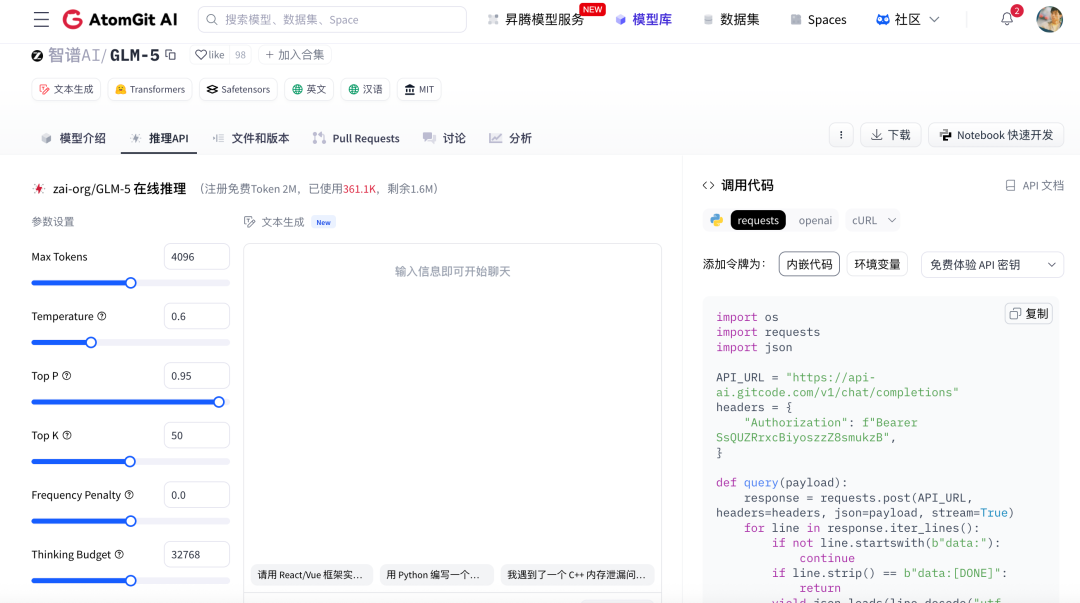
Task: Add the model to a collection
Action: [x=295, y=54]
